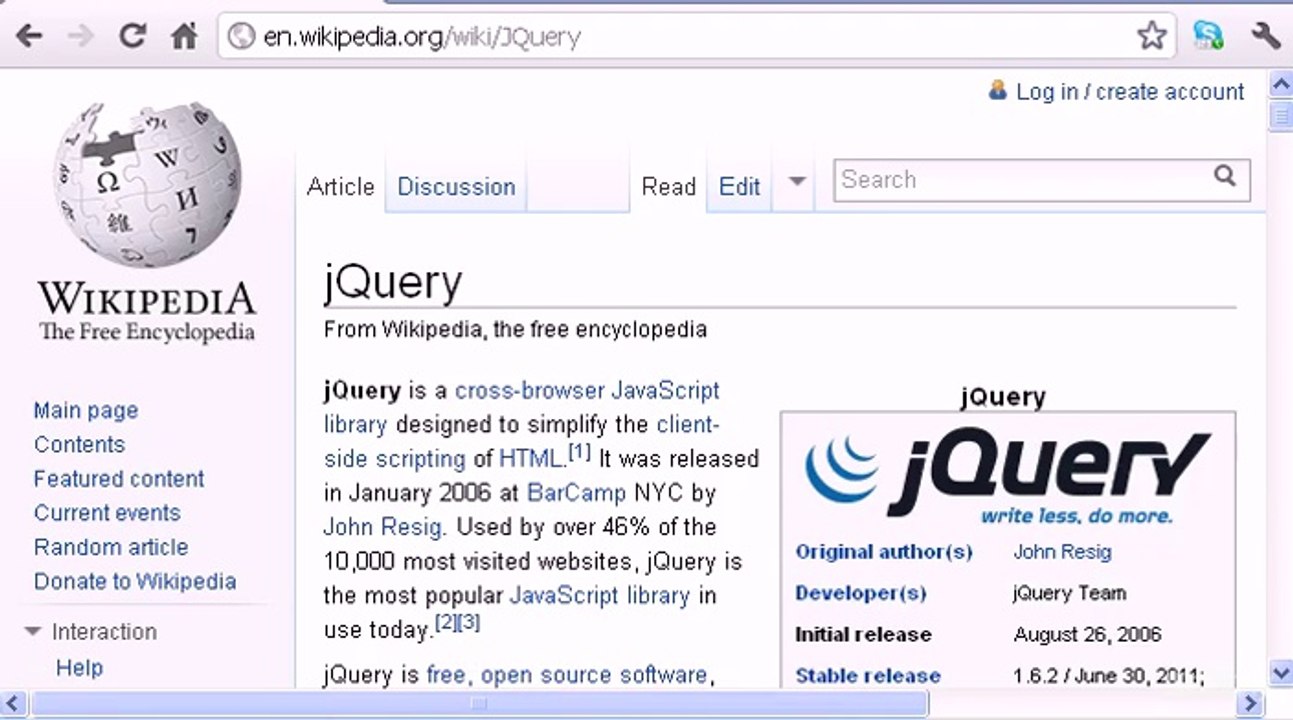Click the August 26, 2006 date

tap(1087, 635)
